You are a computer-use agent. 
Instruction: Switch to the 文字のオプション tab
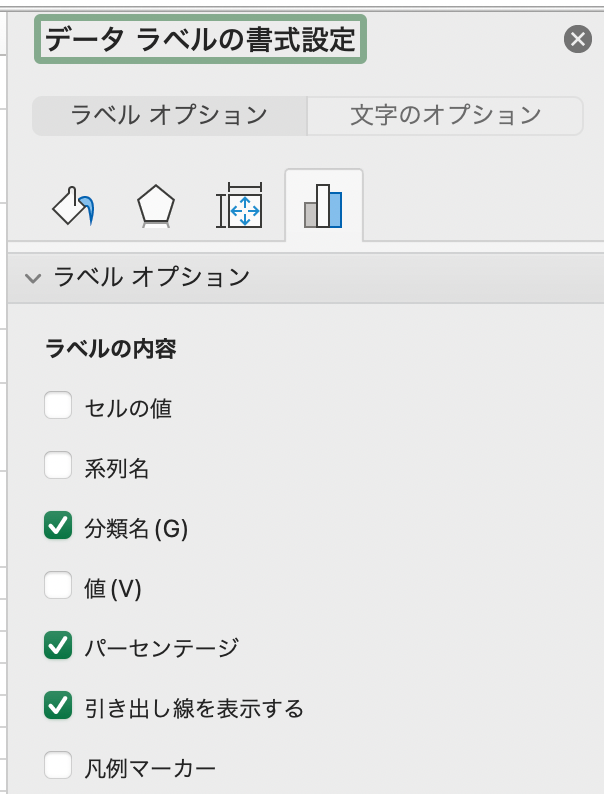pyautogui.click(x=445, y=115)
